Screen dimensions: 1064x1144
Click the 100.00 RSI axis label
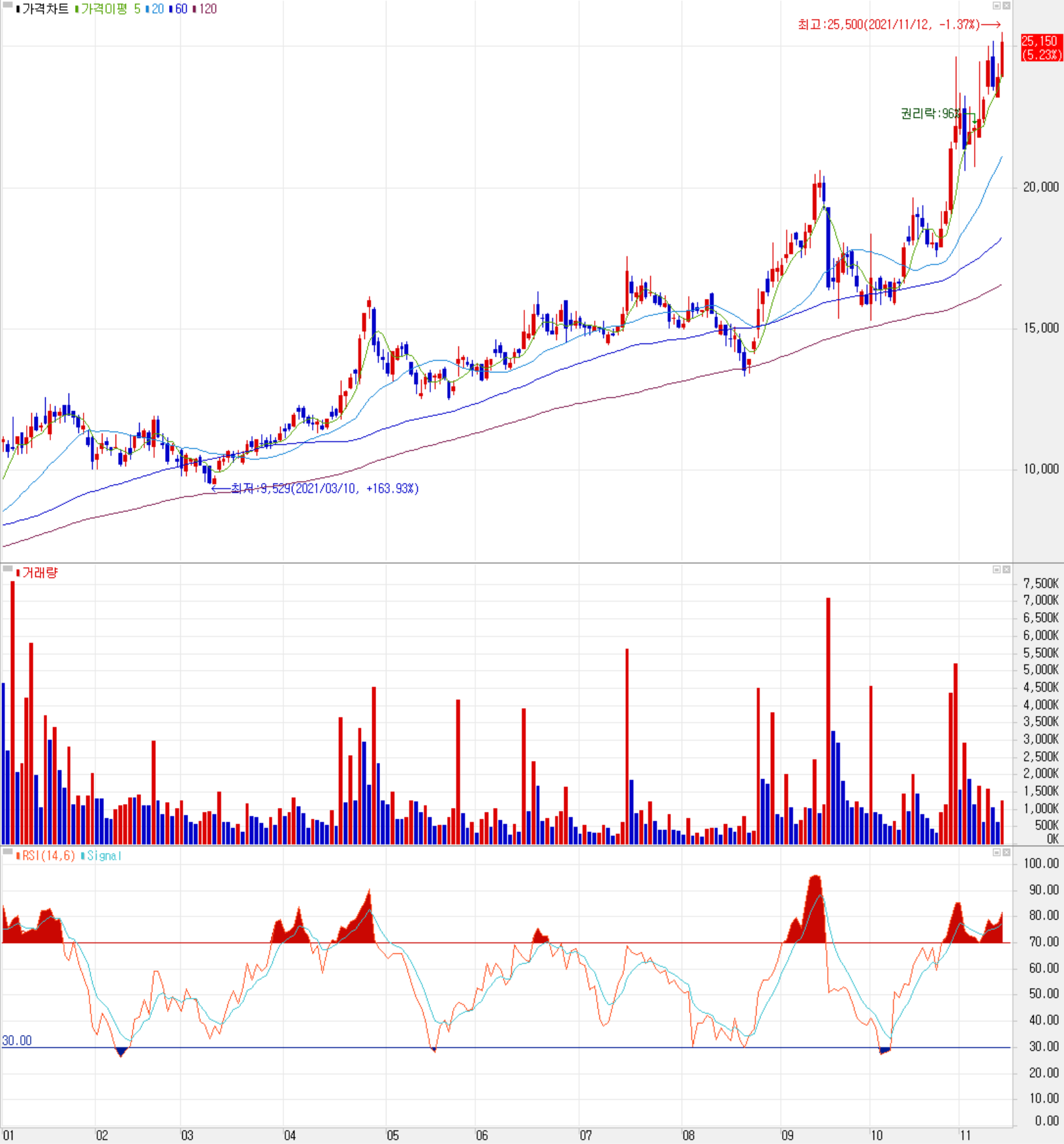[1041, 863]
